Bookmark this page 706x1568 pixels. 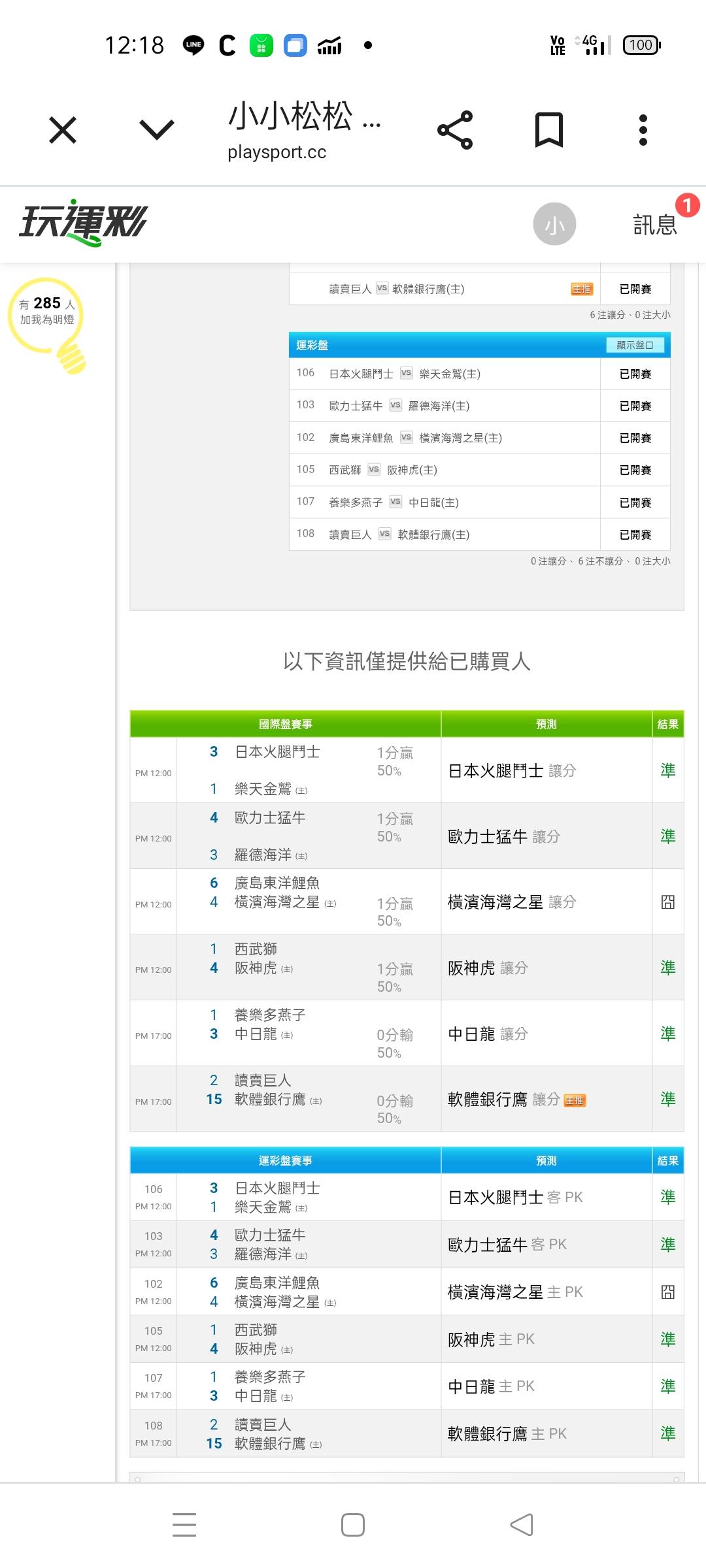tap(549, 130)
